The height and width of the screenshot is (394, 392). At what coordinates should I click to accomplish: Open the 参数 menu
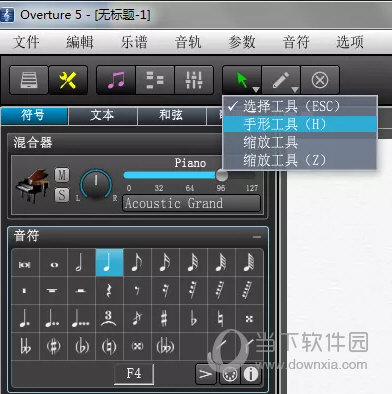pyautogui.click(x=242, y=42)
